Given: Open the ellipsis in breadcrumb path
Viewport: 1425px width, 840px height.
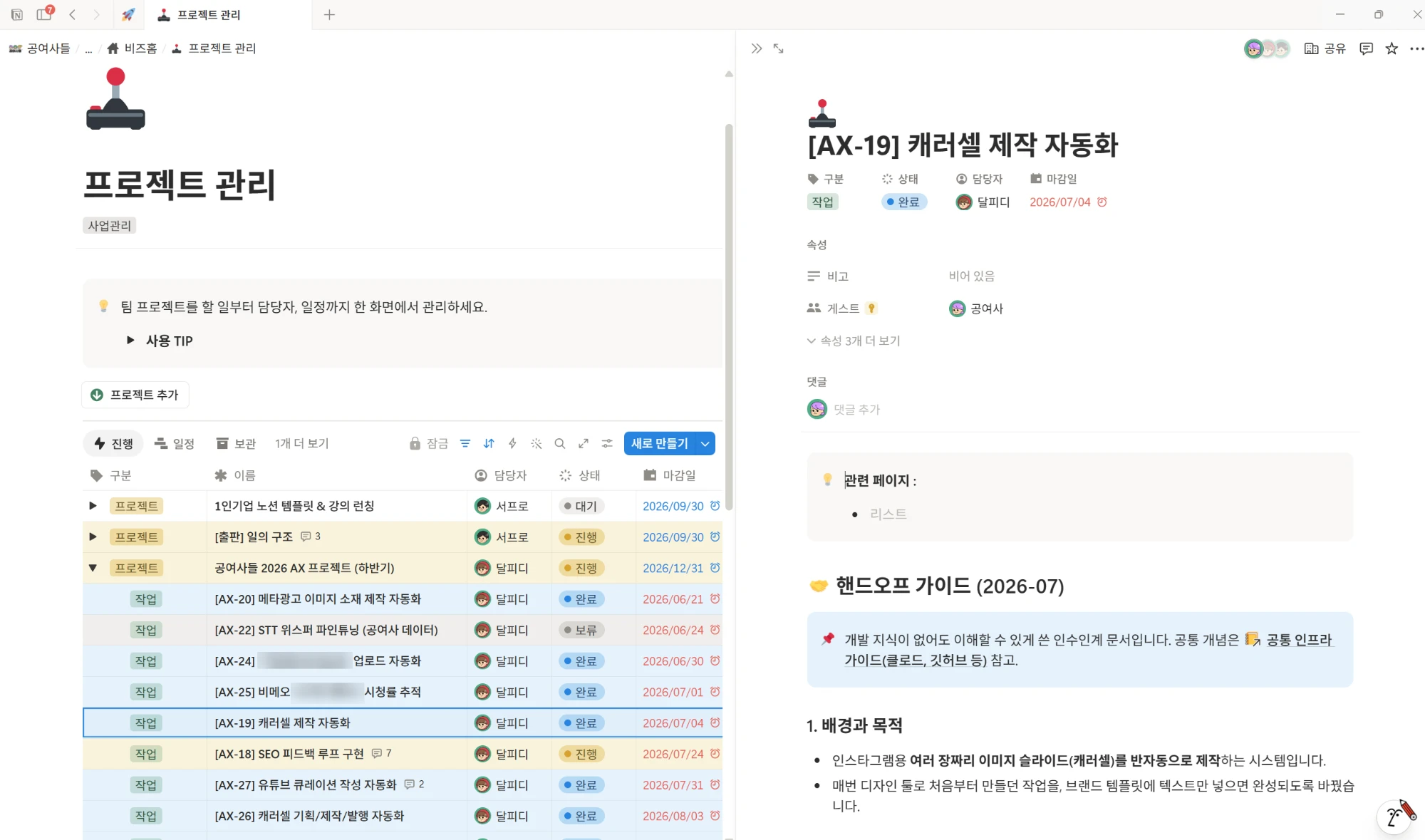Looking at the screenshot, I should pyautogui.click(x=88, y=48).
